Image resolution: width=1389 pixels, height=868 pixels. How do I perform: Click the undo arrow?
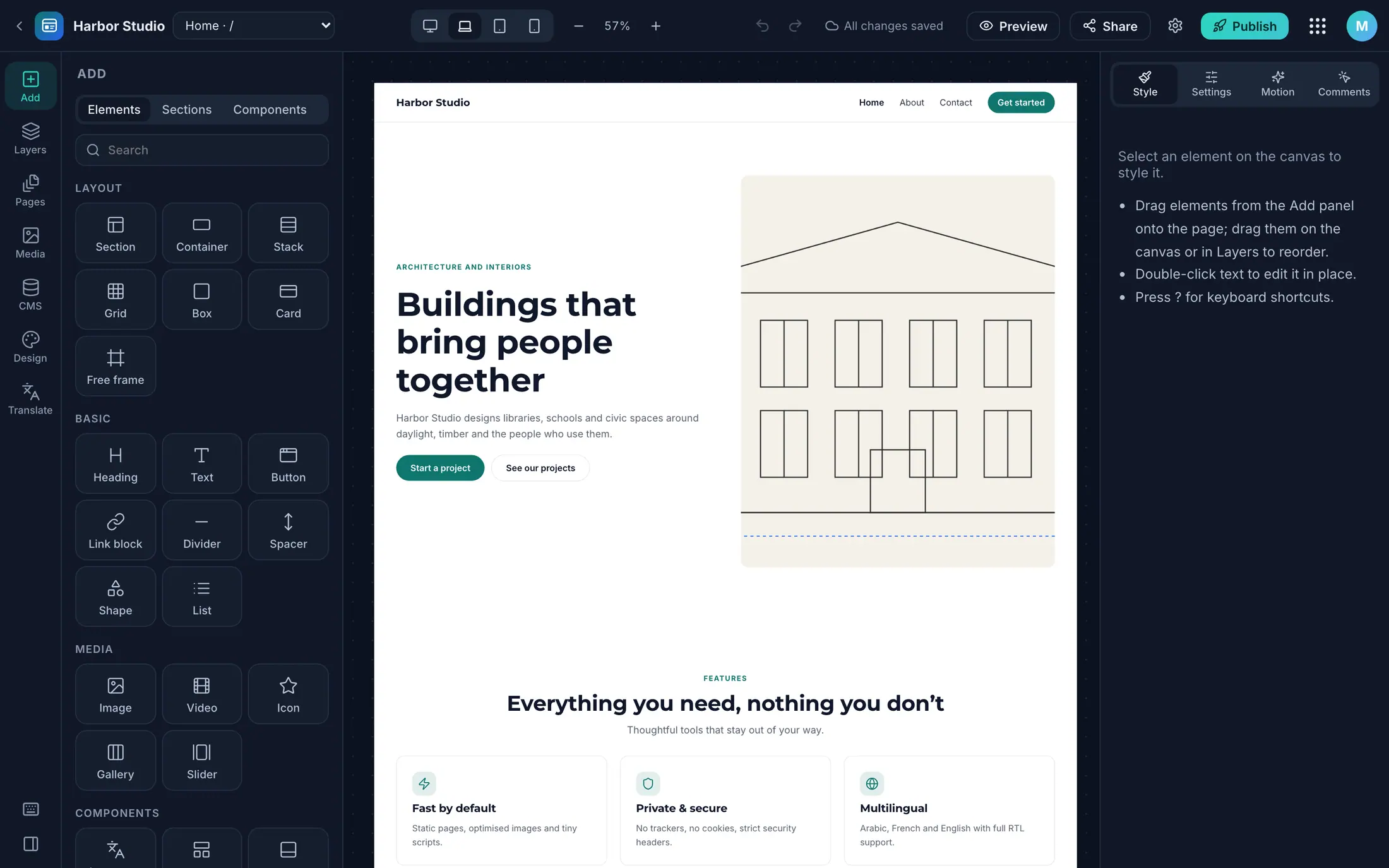762,26
